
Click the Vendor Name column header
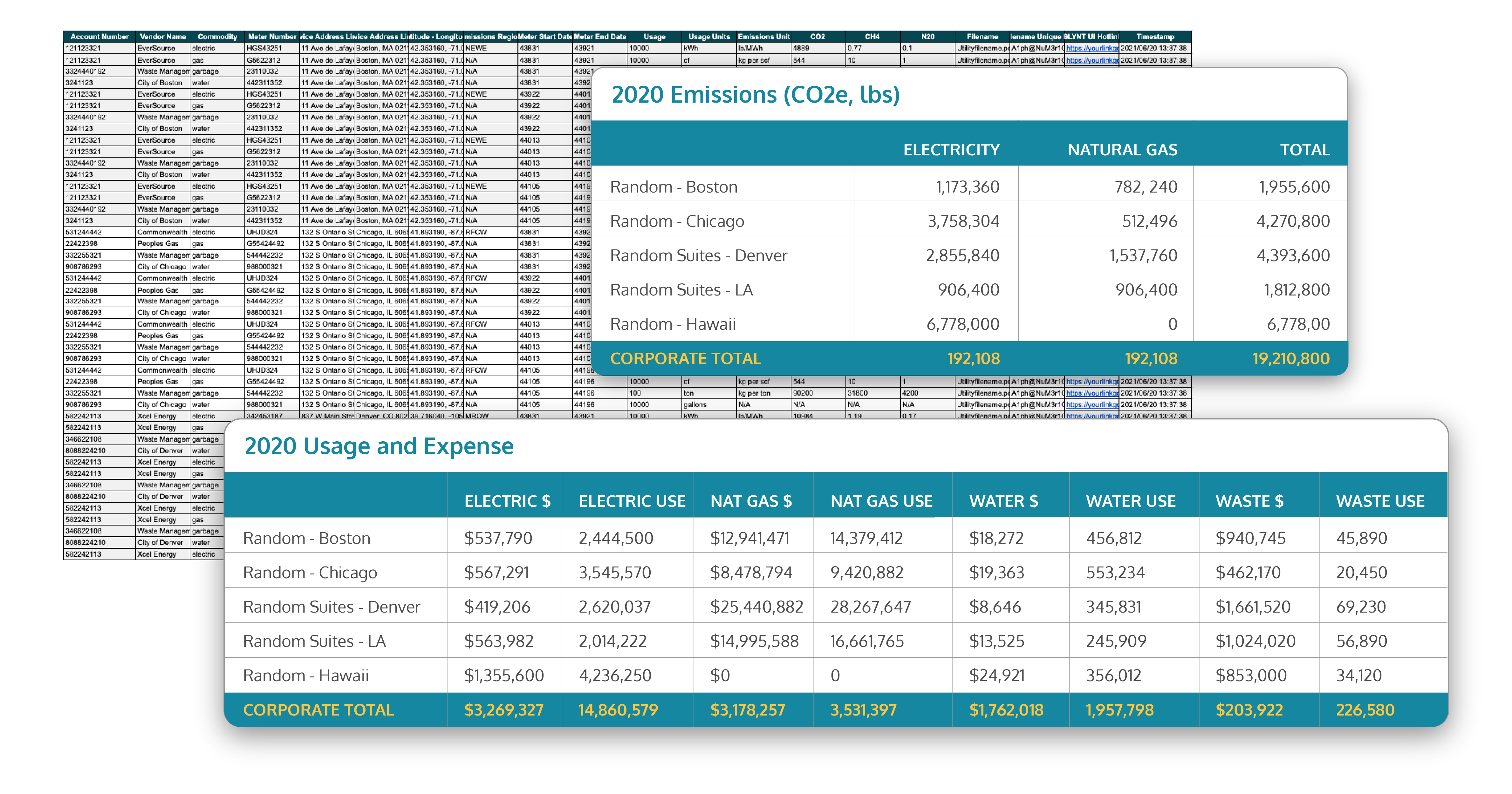point(163,37)
